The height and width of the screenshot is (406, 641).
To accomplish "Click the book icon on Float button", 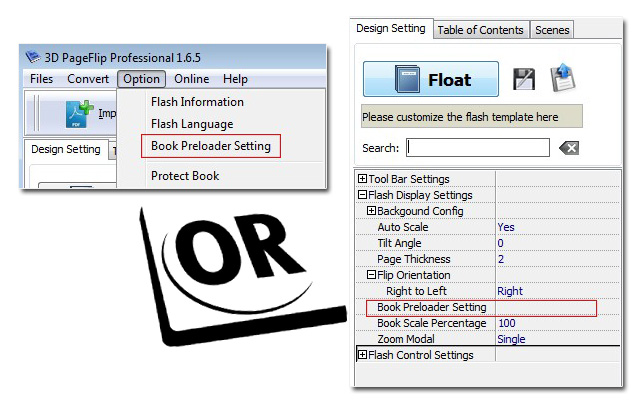I will click(x=407, y=79).
